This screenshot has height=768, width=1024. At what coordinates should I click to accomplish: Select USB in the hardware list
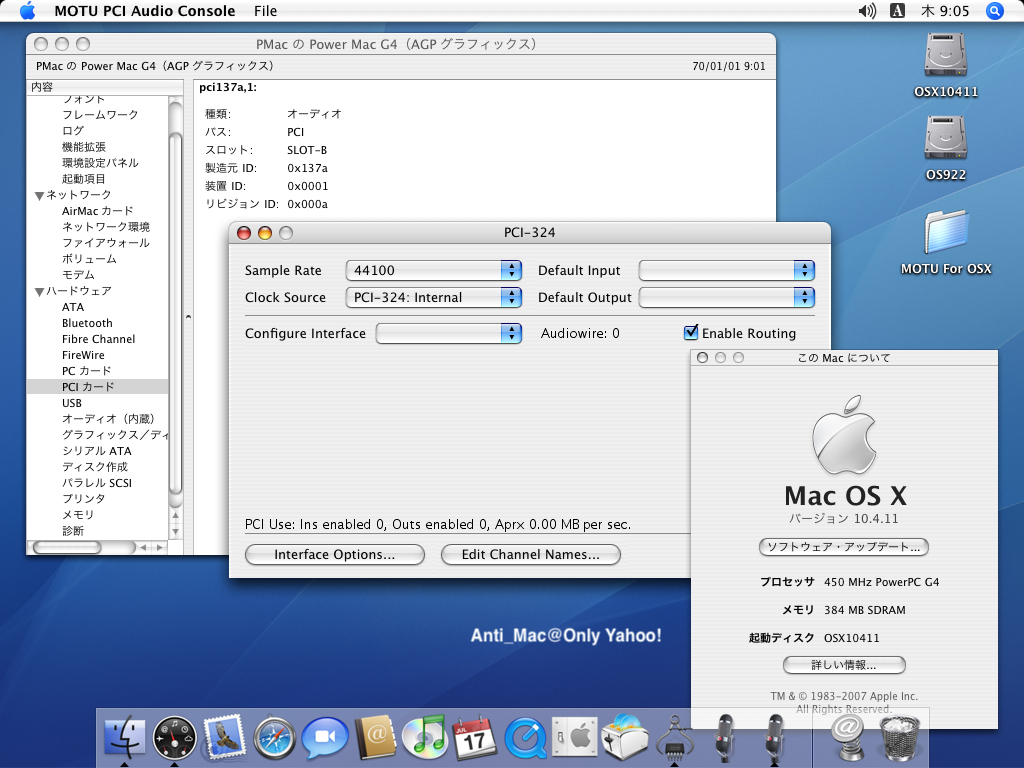(72, 403)
